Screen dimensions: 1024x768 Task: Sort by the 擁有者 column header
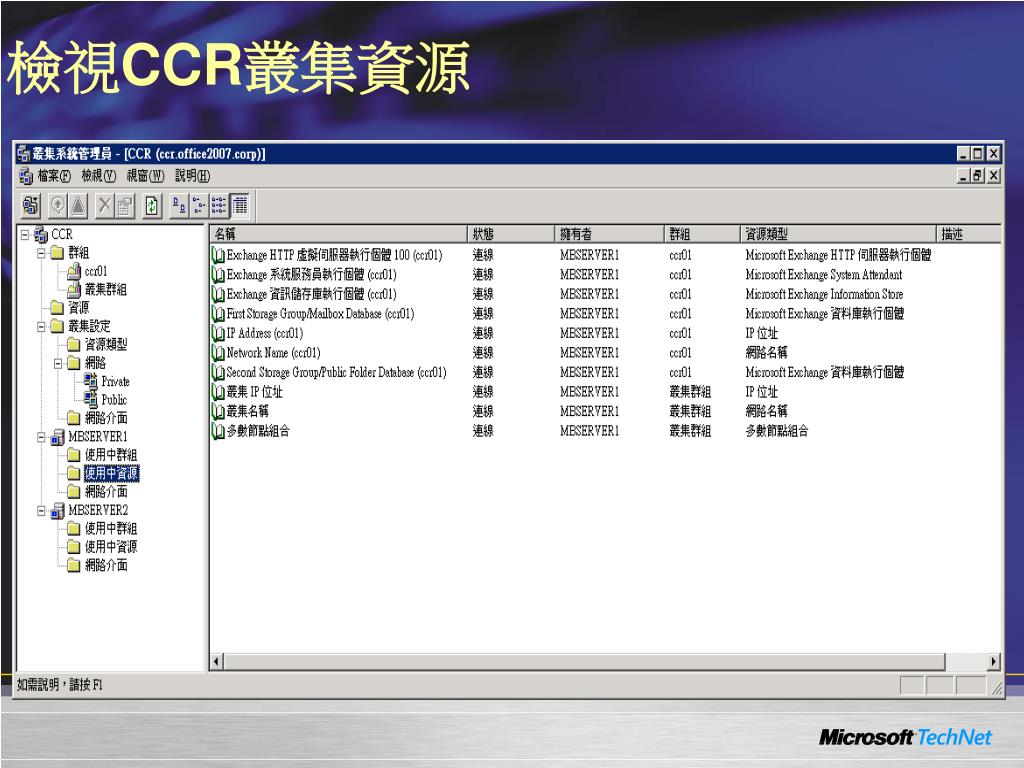click(609, 234)
